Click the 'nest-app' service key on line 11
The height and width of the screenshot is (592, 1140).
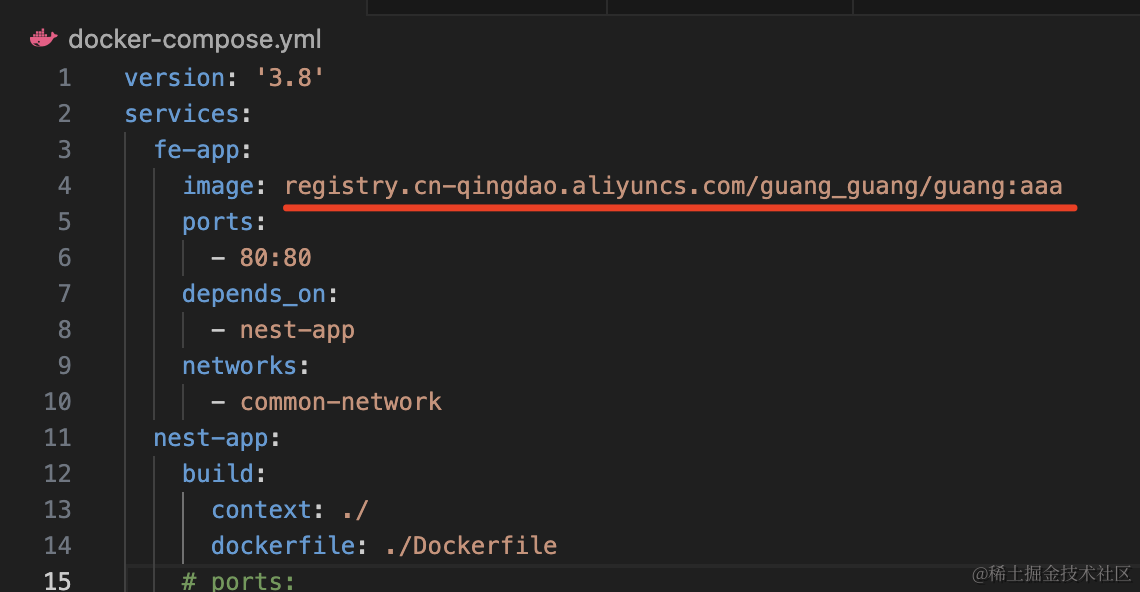tap(211, 438)
